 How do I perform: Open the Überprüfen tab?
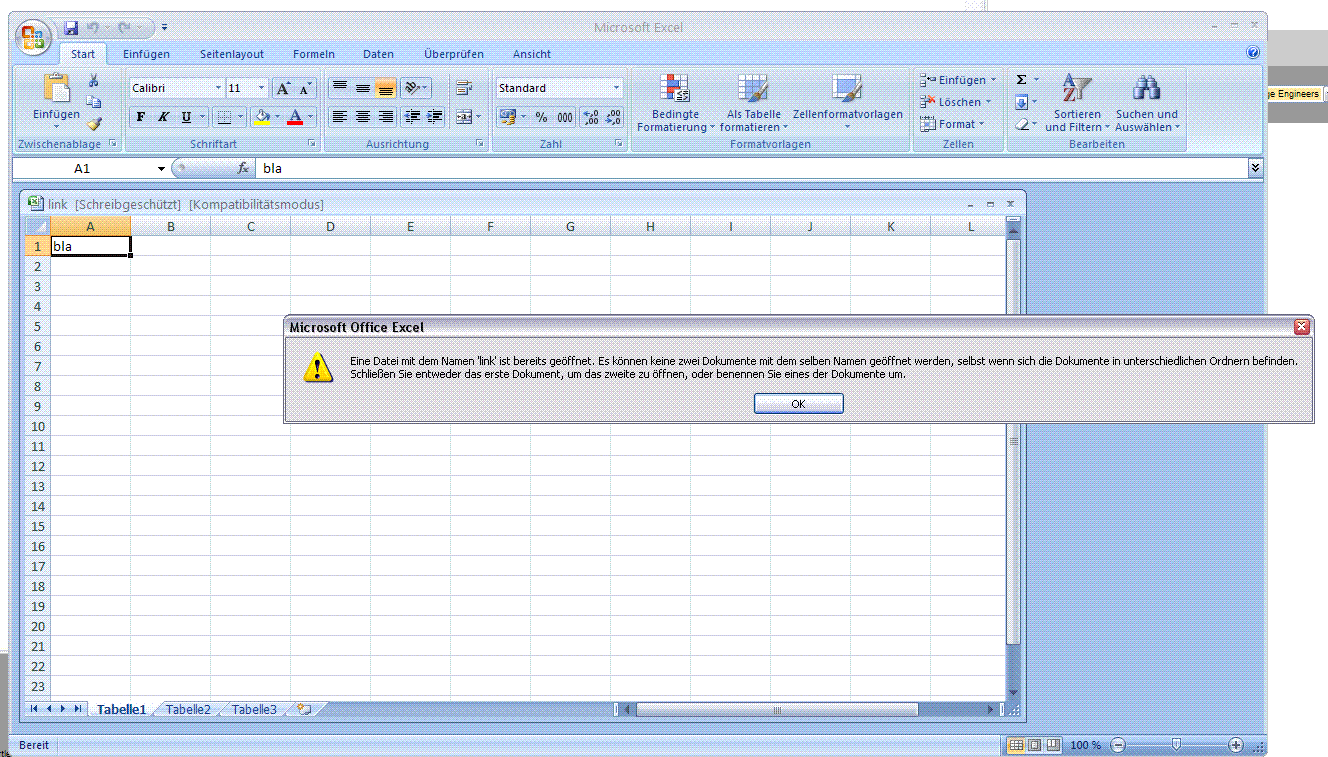(454, 54)
